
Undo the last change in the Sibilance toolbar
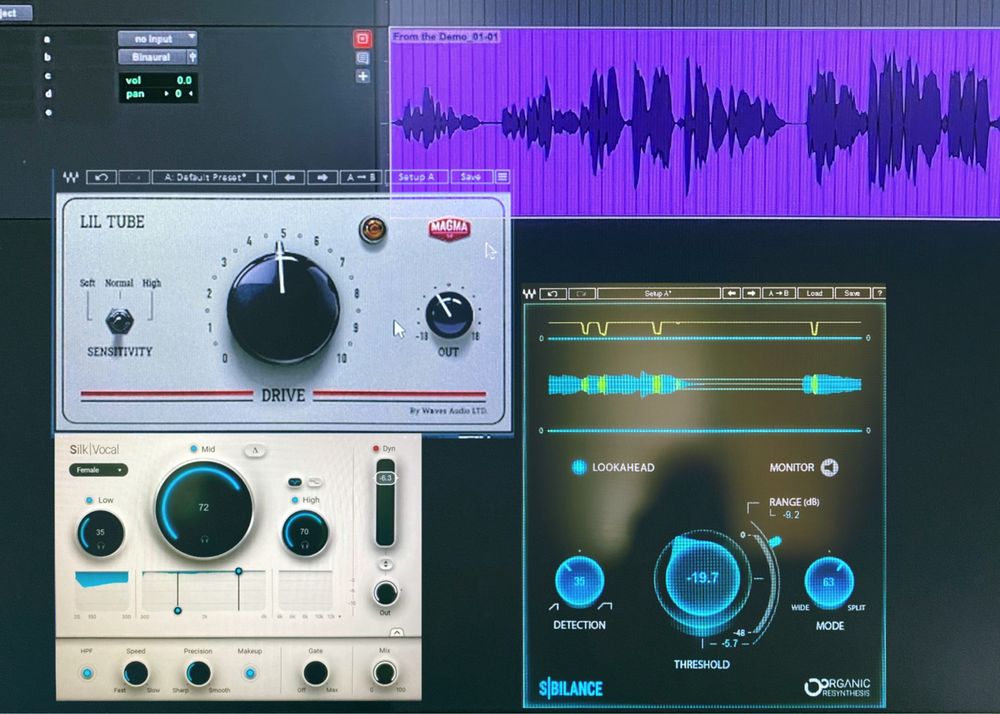(553, 293)
